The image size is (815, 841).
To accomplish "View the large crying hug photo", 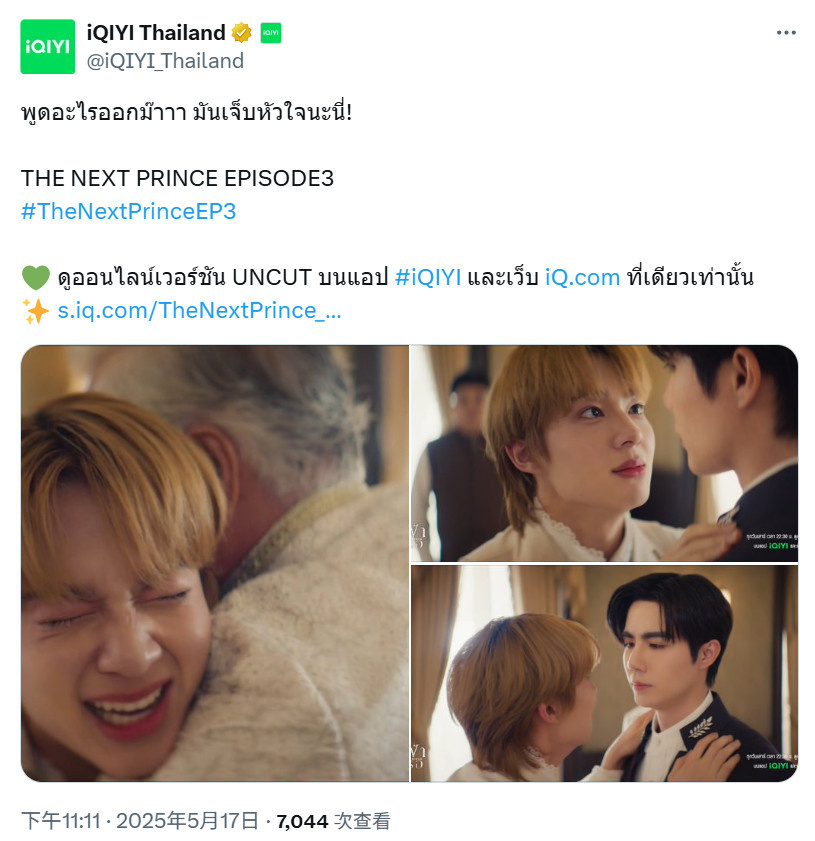I will 214,563.
